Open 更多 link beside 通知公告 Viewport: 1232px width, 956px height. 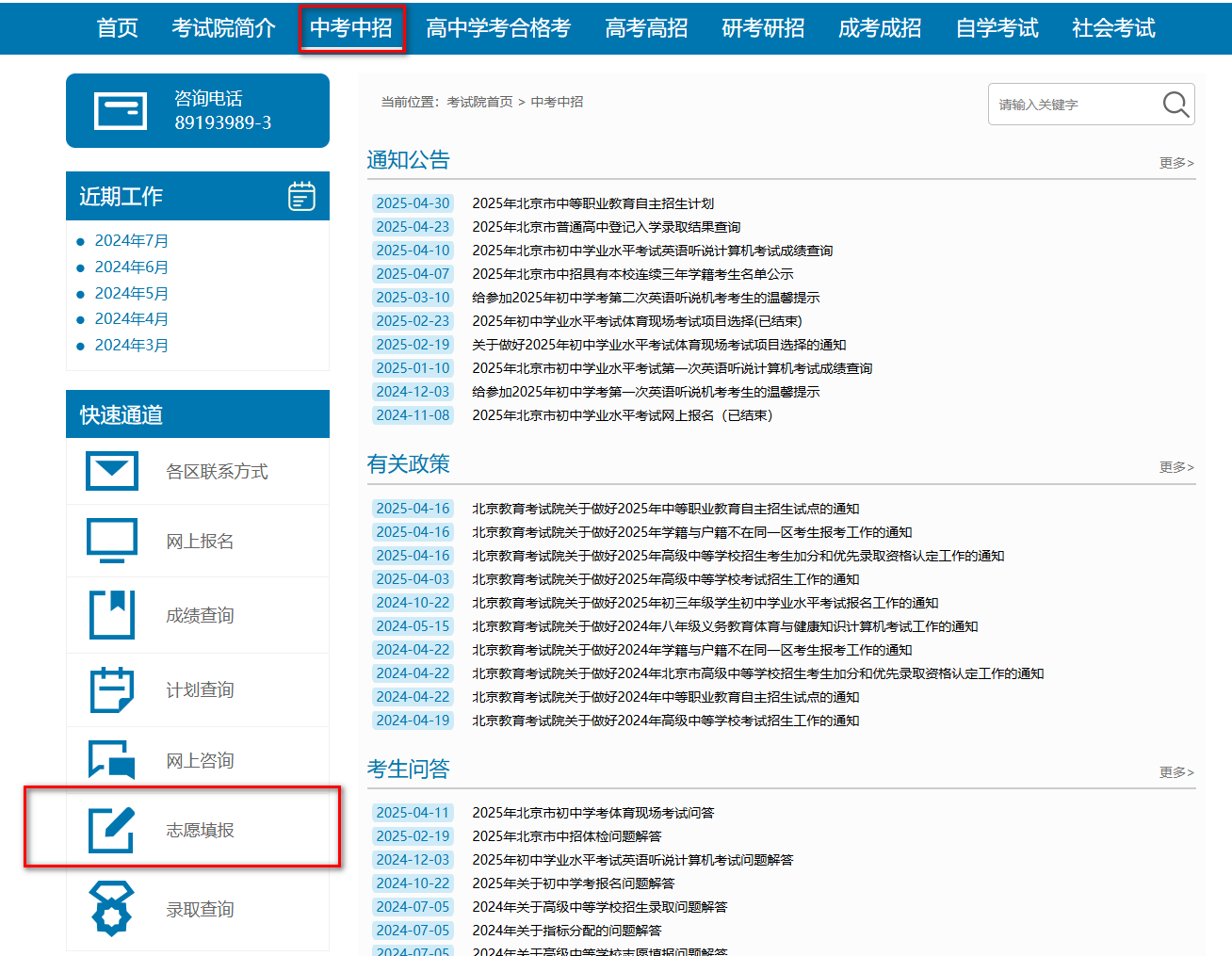click(x=1175, y=162)
